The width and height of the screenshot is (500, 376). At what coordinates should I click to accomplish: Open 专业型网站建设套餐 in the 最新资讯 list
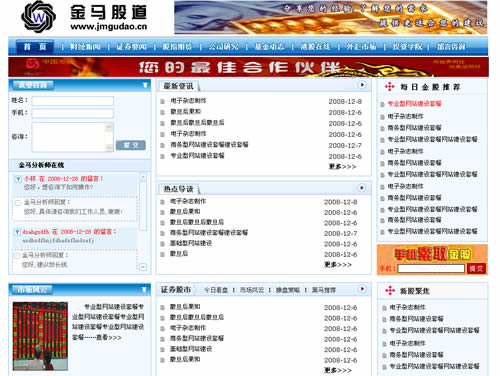tap(197, 156)
